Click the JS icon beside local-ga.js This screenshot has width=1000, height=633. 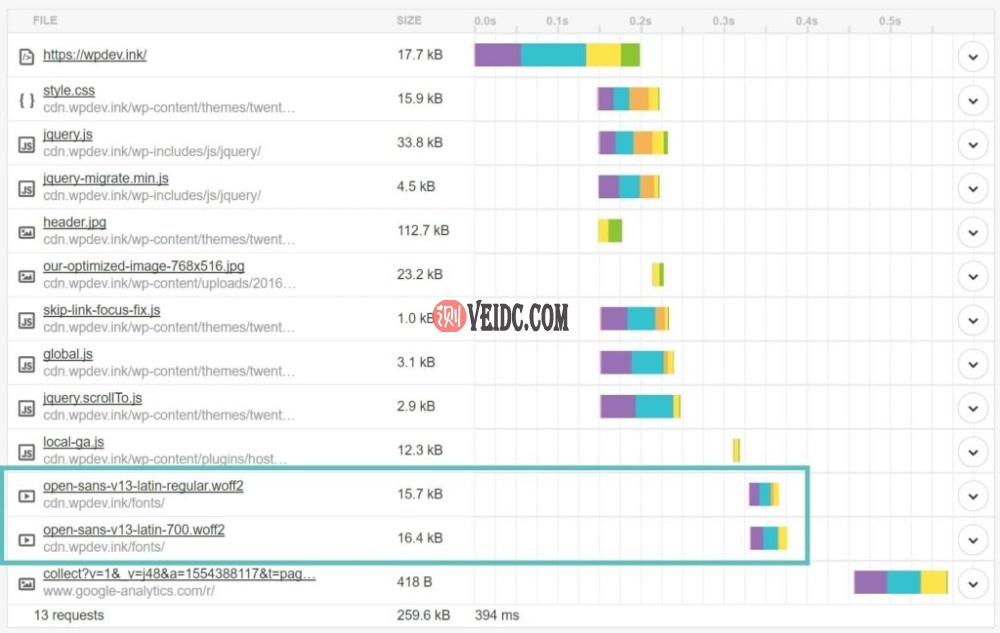coord(26,453)
